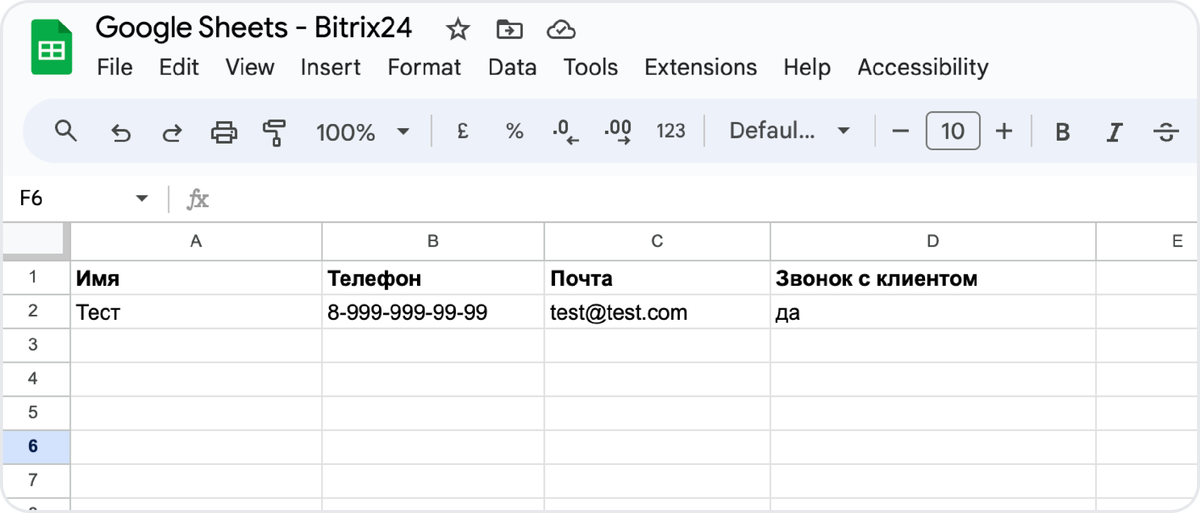1200x513 pixels.
Task: Select the cell containing да
Action: pyautogui.click(x=933, y=312)
